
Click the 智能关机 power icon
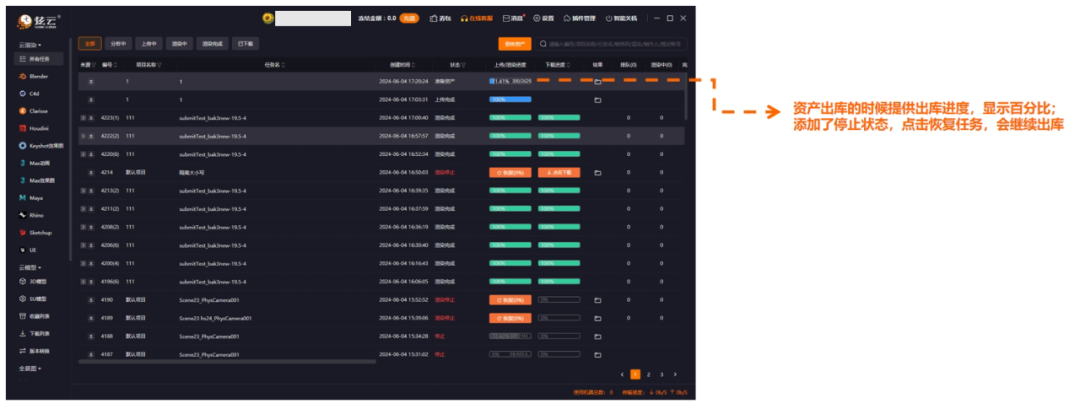click(x=609, y=19)
